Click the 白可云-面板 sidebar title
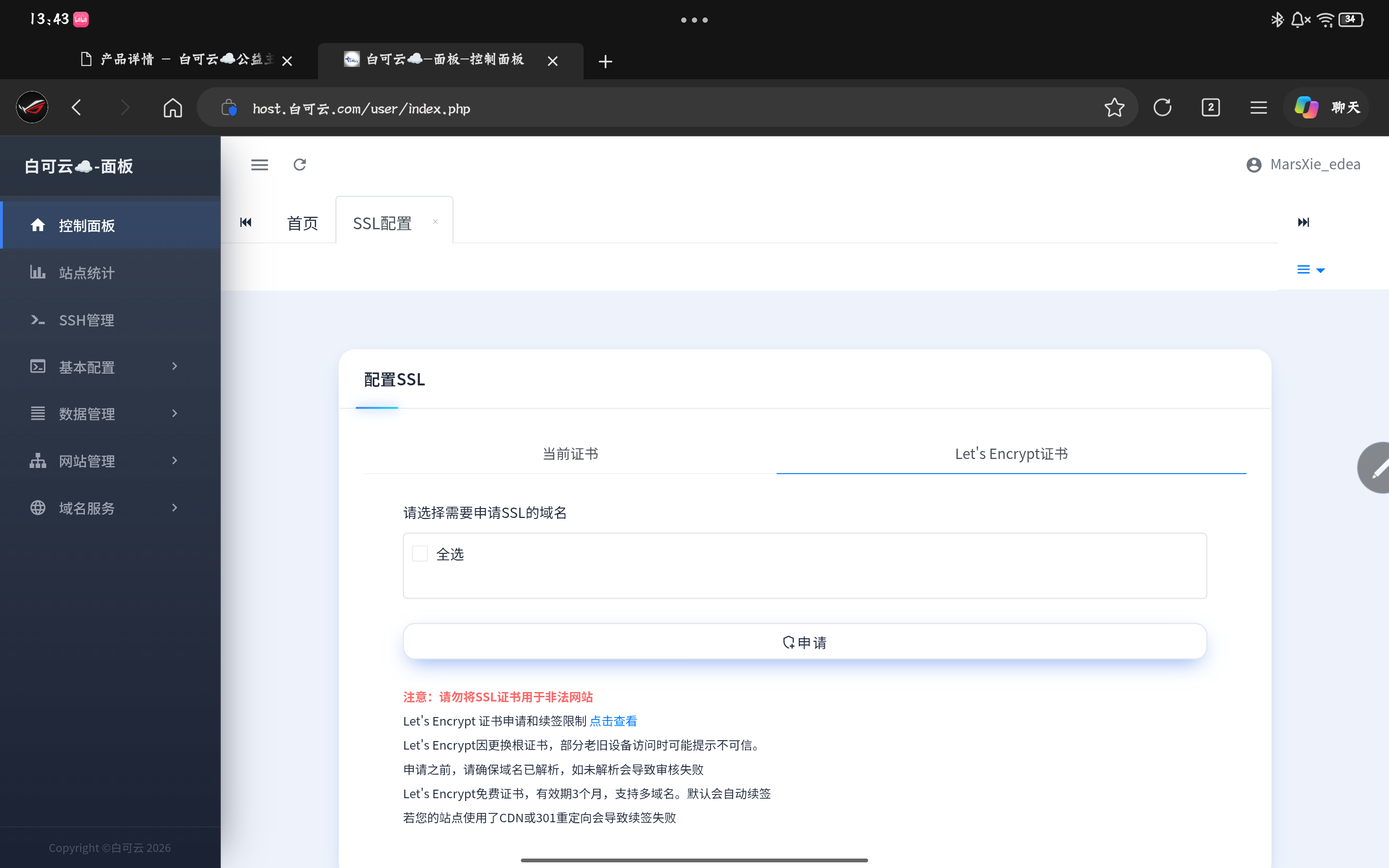The width and height of the screenshot is (1389, 868). click(x=79, y=166)
